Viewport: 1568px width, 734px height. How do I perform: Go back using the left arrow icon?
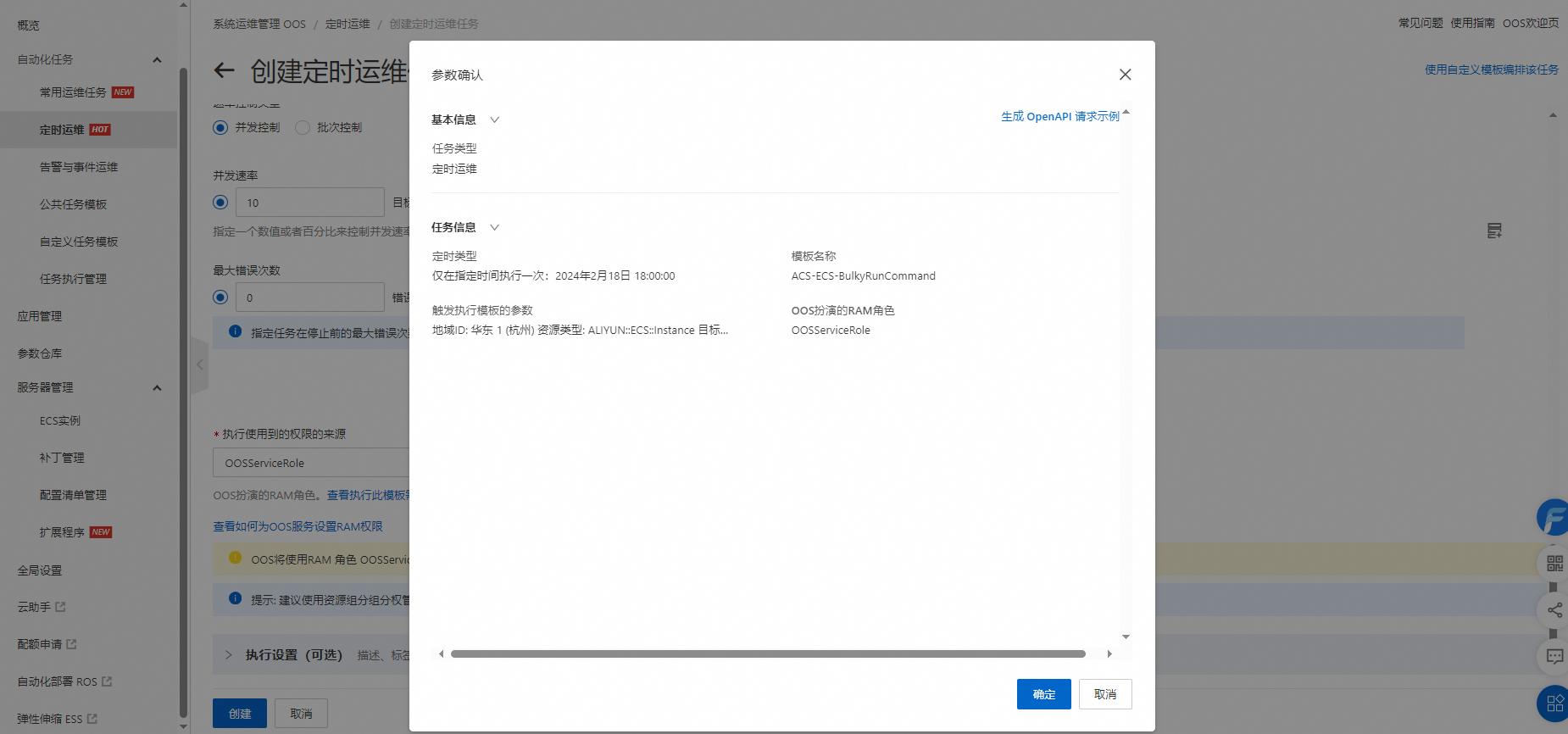(x=224, y=70)
